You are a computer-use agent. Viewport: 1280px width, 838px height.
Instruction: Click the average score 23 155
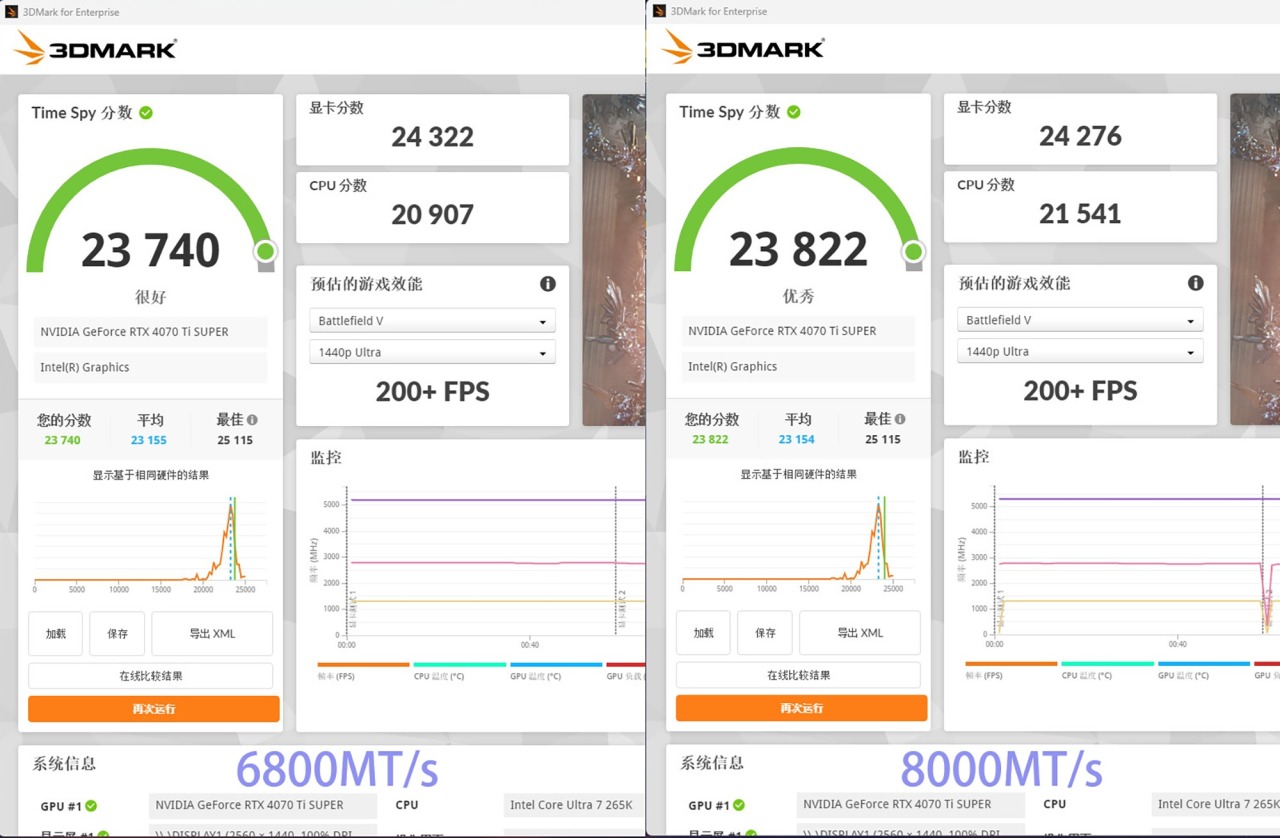coord(149,440)
